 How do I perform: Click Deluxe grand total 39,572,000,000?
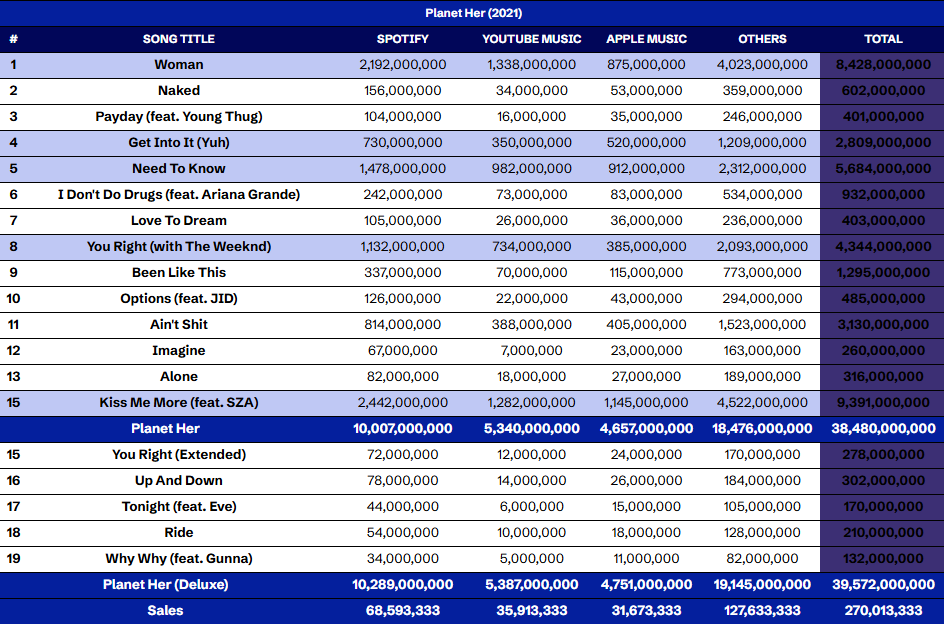(x=883, y=584)
